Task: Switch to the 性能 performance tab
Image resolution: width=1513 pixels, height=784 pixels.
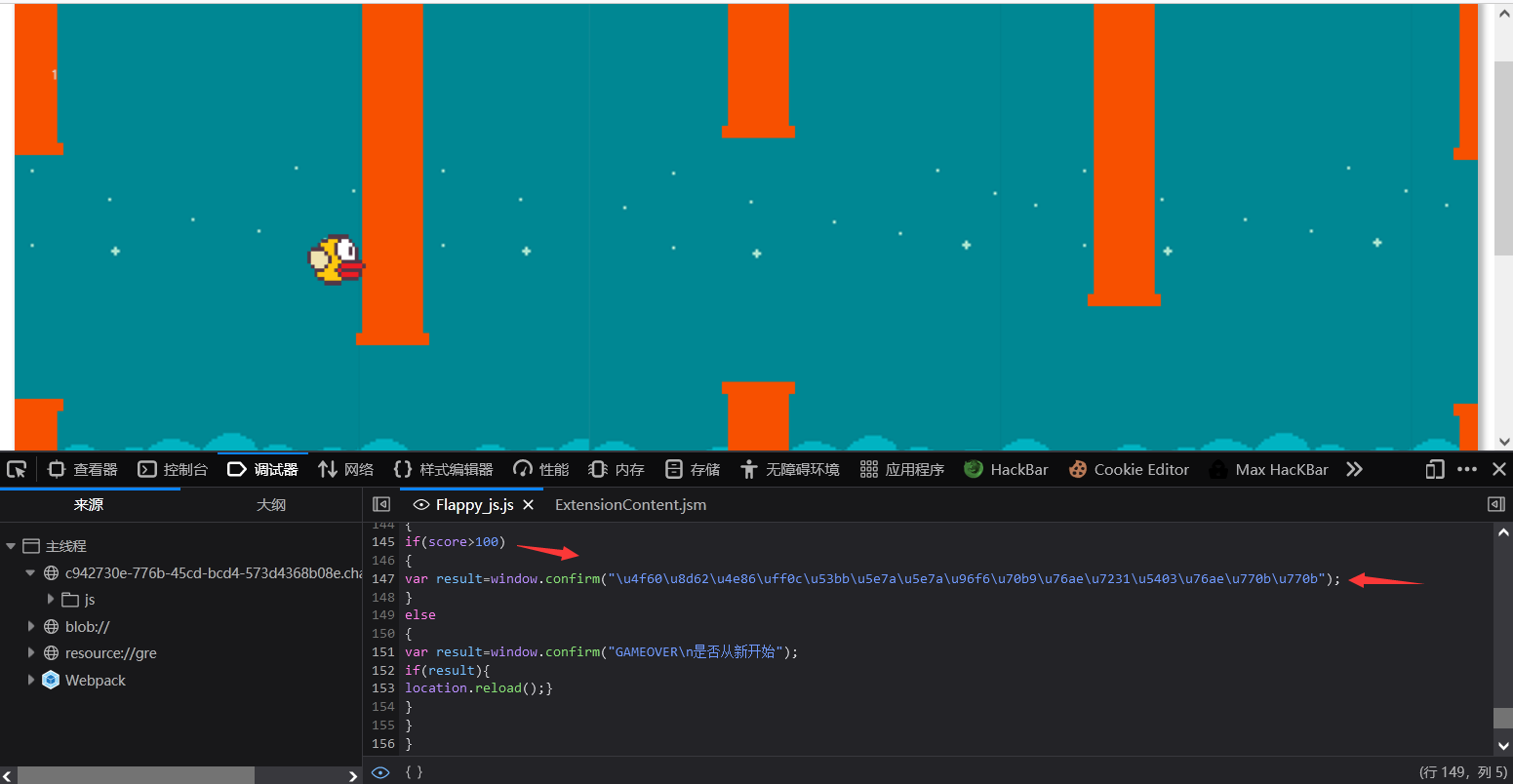Action: (x=541, y=469)
